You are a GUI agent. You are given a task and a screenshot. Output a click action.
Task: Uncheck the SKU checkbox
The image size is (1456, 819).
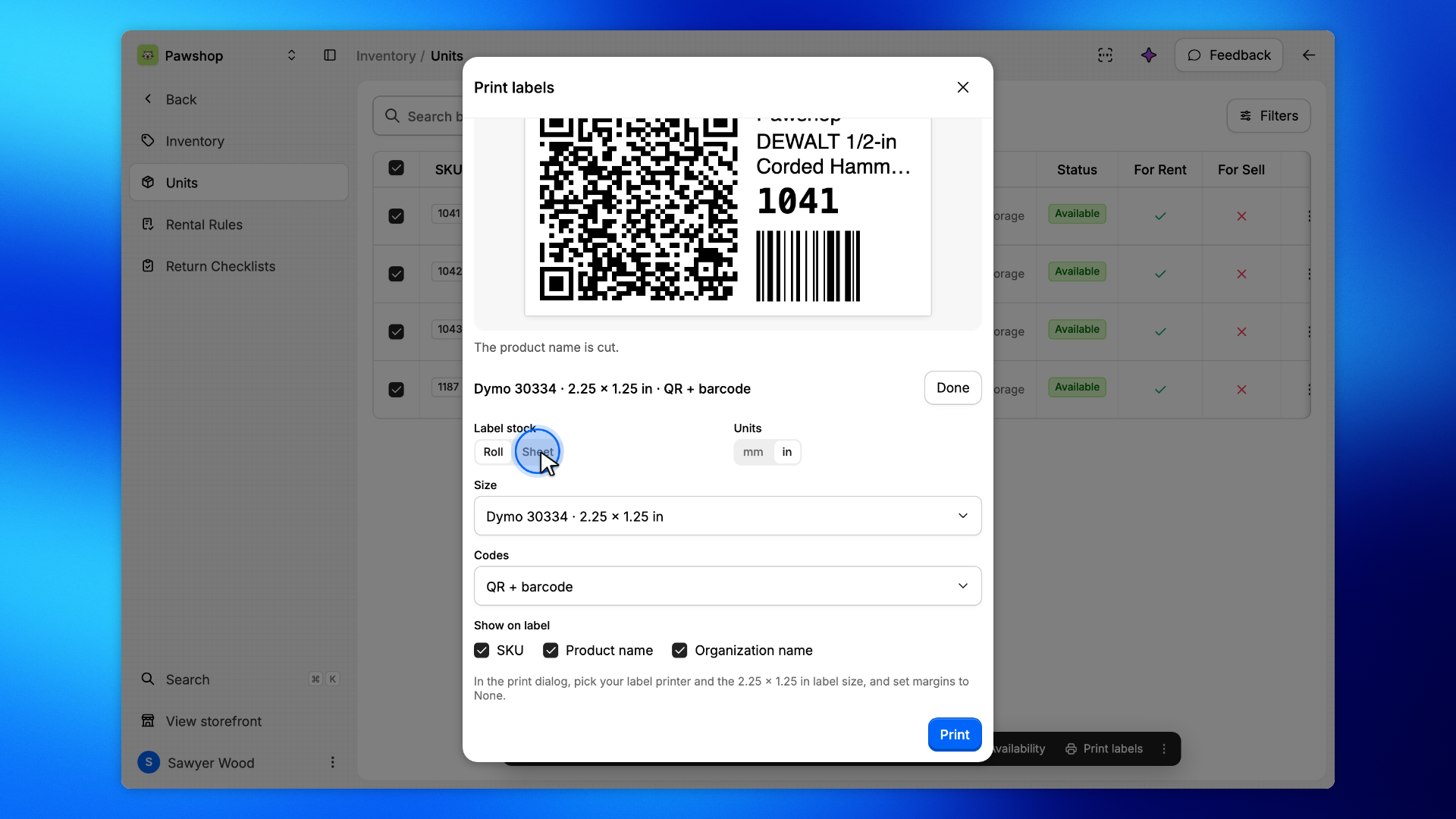482,651
